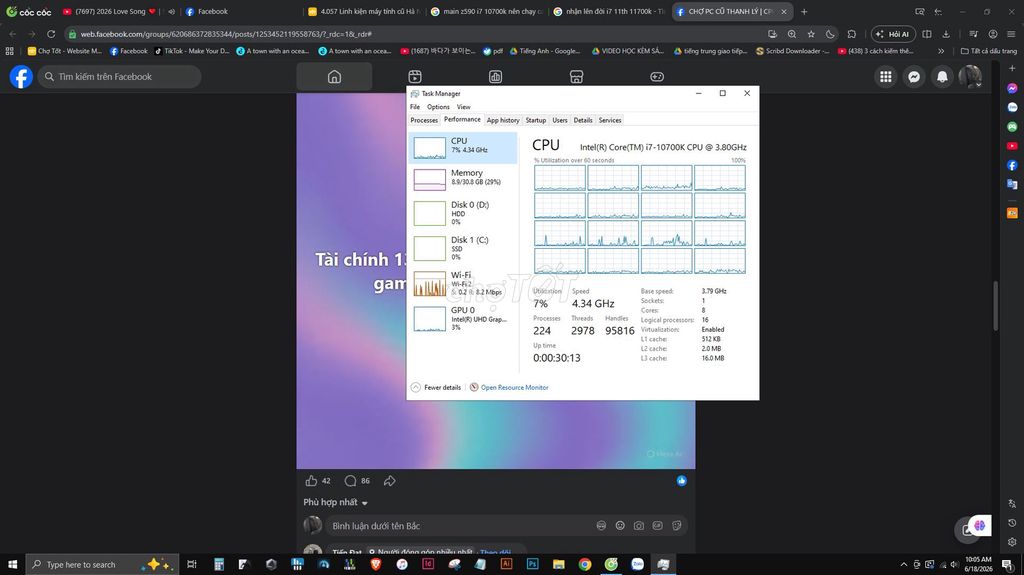Toggle browser dark mode moon icon
Image resolution: width=1024 pixels, height=575 pixels.
click(x=830, y=34)
